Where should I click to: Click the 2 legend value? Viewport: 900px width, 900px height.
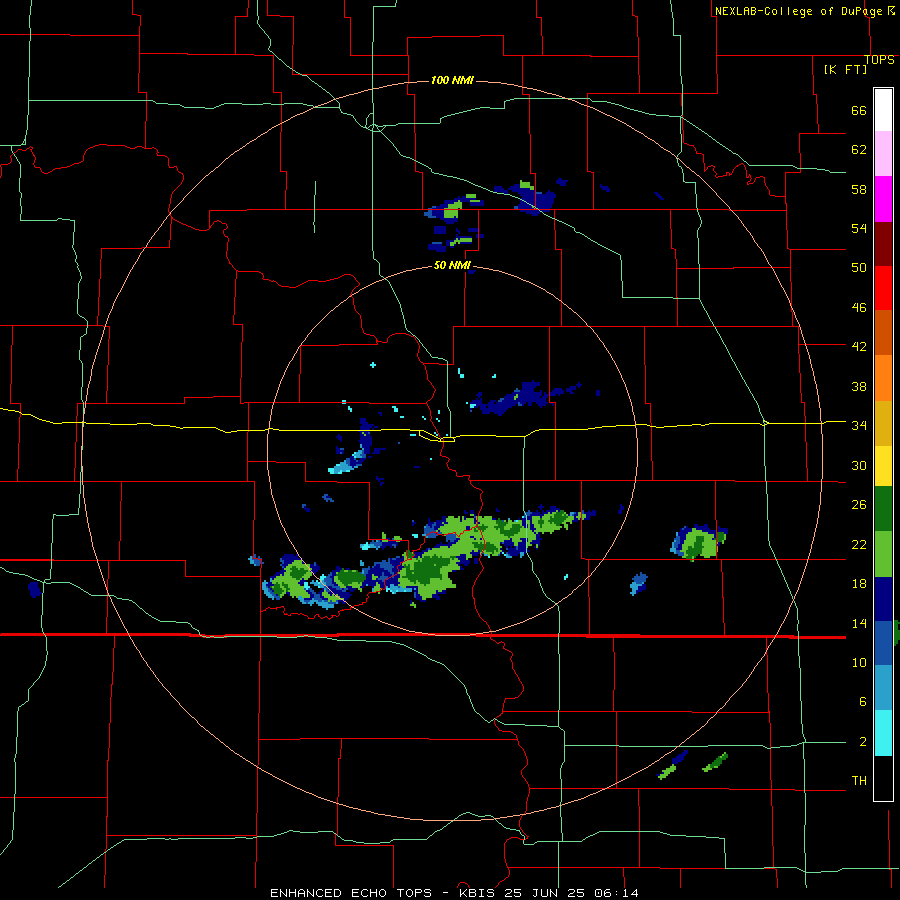click(862, 742)
